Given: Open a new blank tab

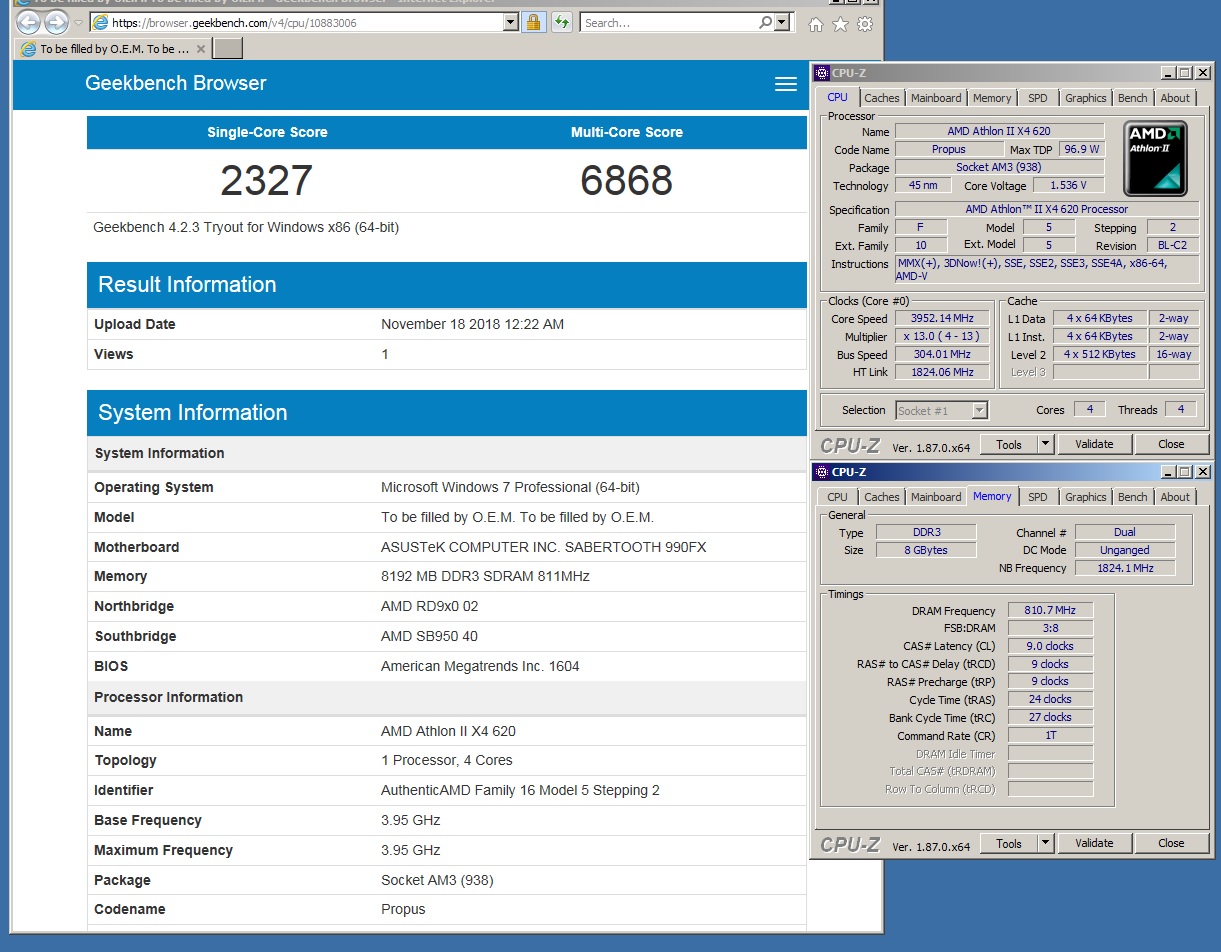Looking at the screenshot, I should tap(228, 48).
